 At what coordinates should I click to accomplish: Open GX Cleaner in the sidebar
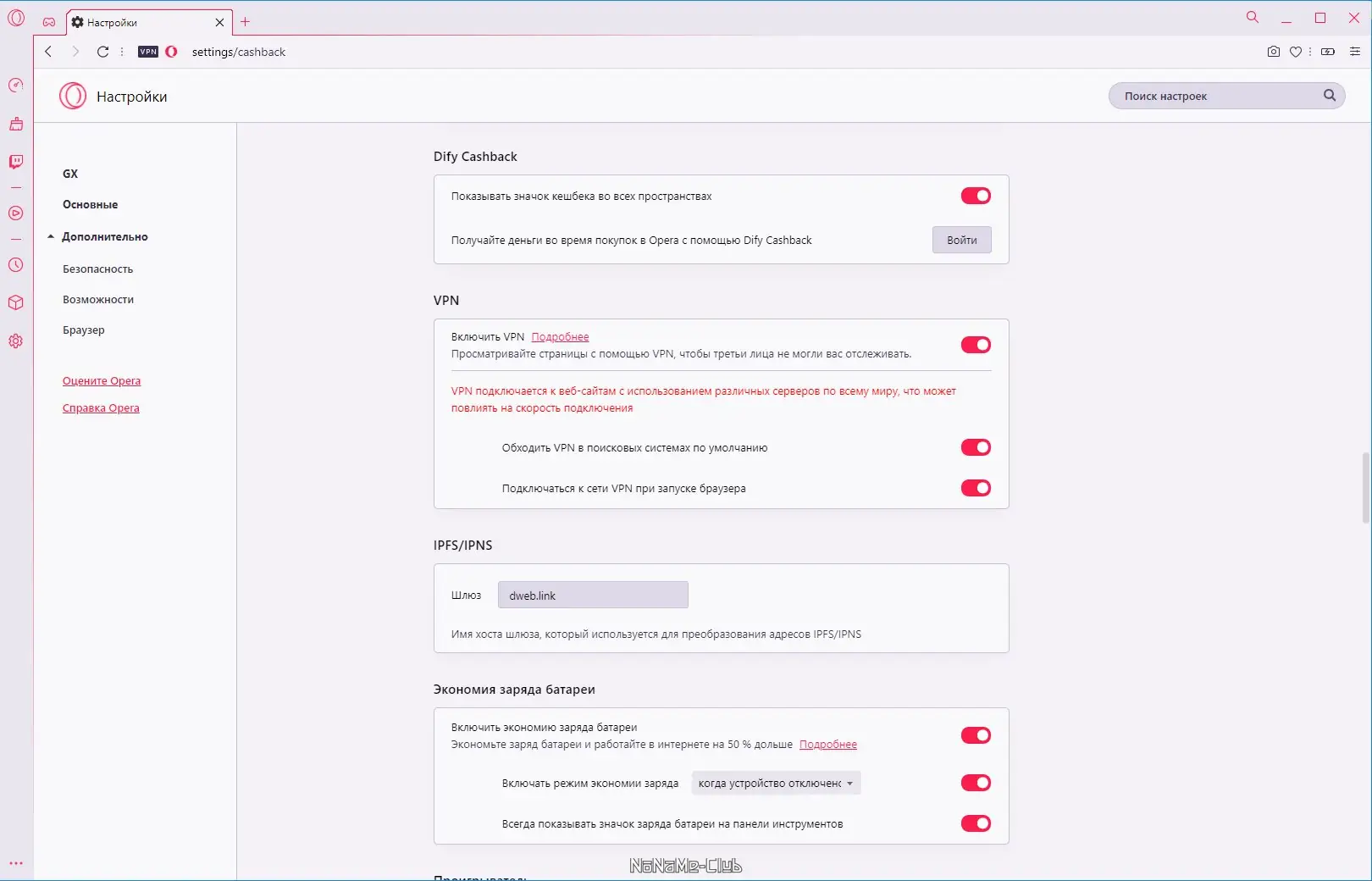click(x=16, y=124)
